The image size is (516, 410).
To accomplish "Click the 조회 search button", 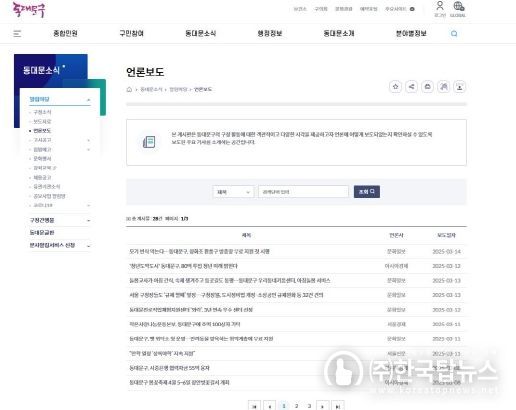I will coord(367,192).
